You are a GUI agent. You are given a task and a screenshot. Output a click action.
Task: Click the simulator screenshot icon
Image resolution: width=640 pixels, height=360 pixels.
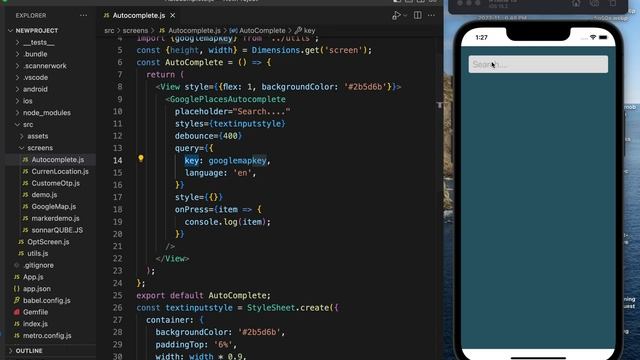(595, 4)
